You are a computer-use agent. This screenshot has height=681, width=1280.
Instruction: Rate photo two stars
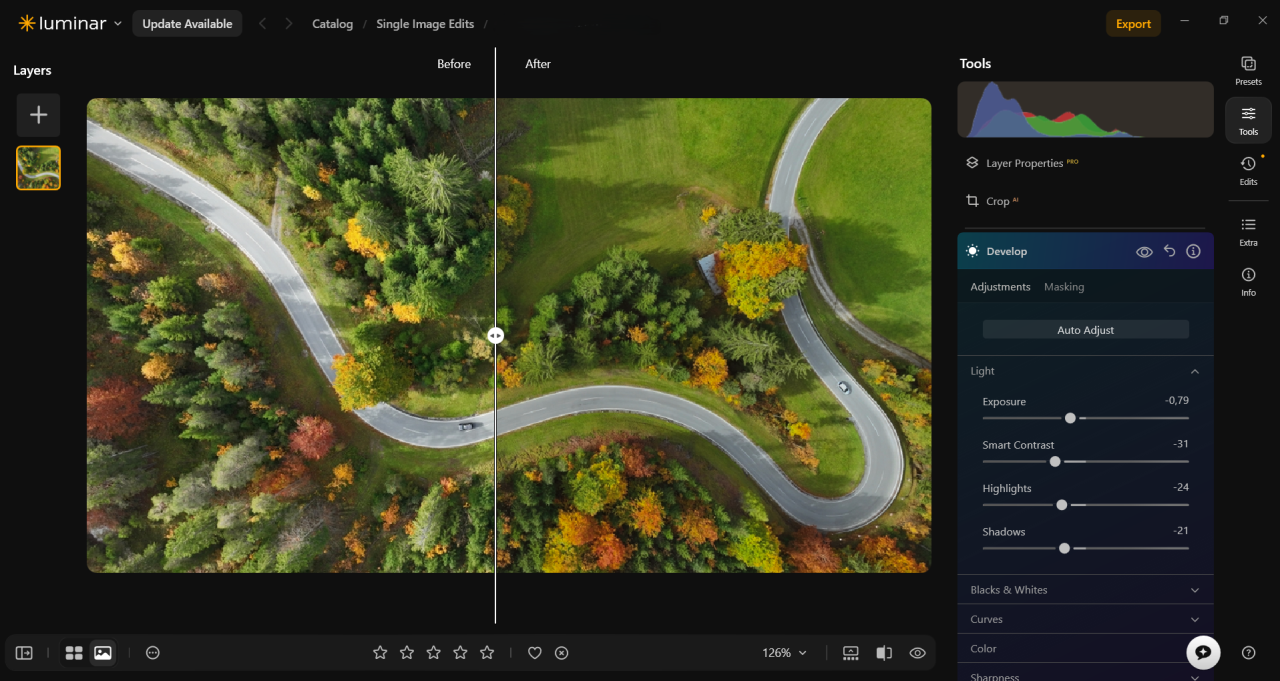click(x=407, y=653)
